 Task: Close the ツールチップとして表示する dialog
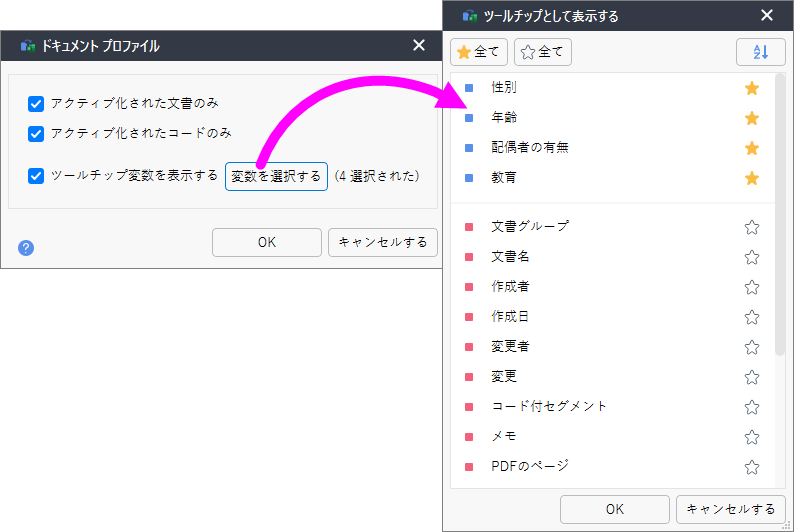pos(767,16)
